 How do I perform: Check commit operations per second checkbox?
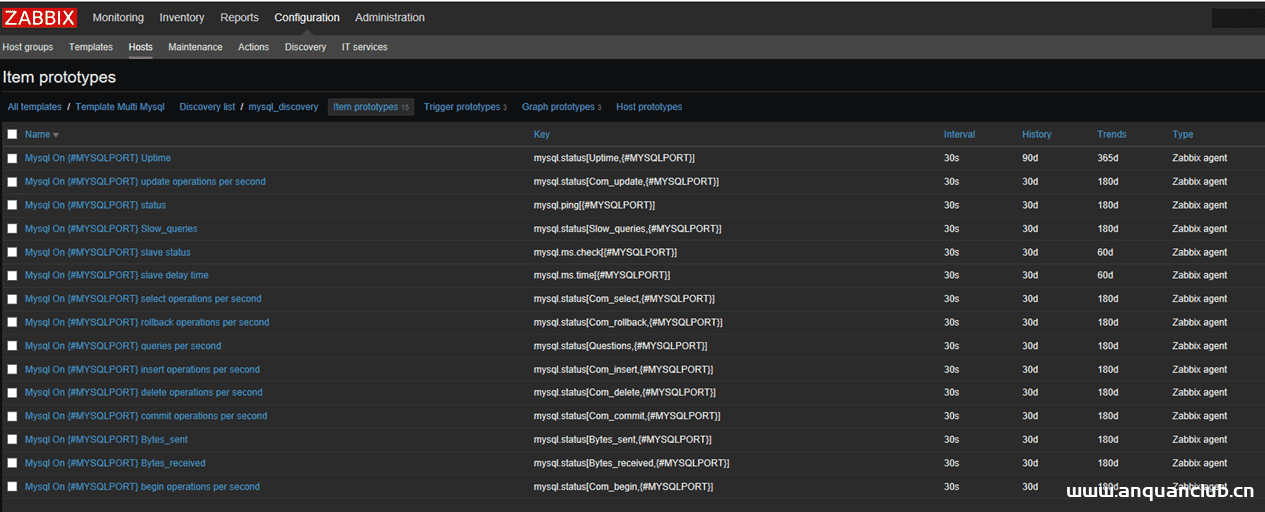point(12,416)
